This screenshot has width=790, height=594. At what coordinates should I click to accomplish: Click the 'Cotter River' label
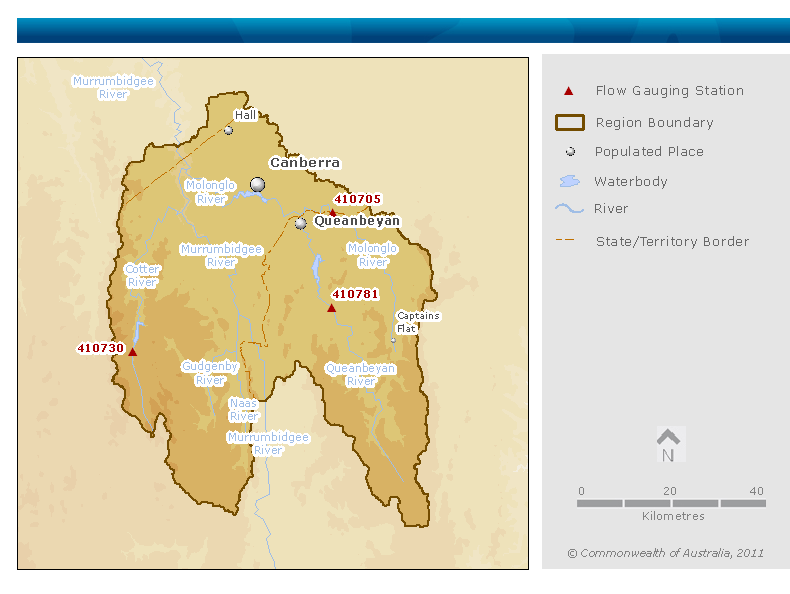coord(143,276)
